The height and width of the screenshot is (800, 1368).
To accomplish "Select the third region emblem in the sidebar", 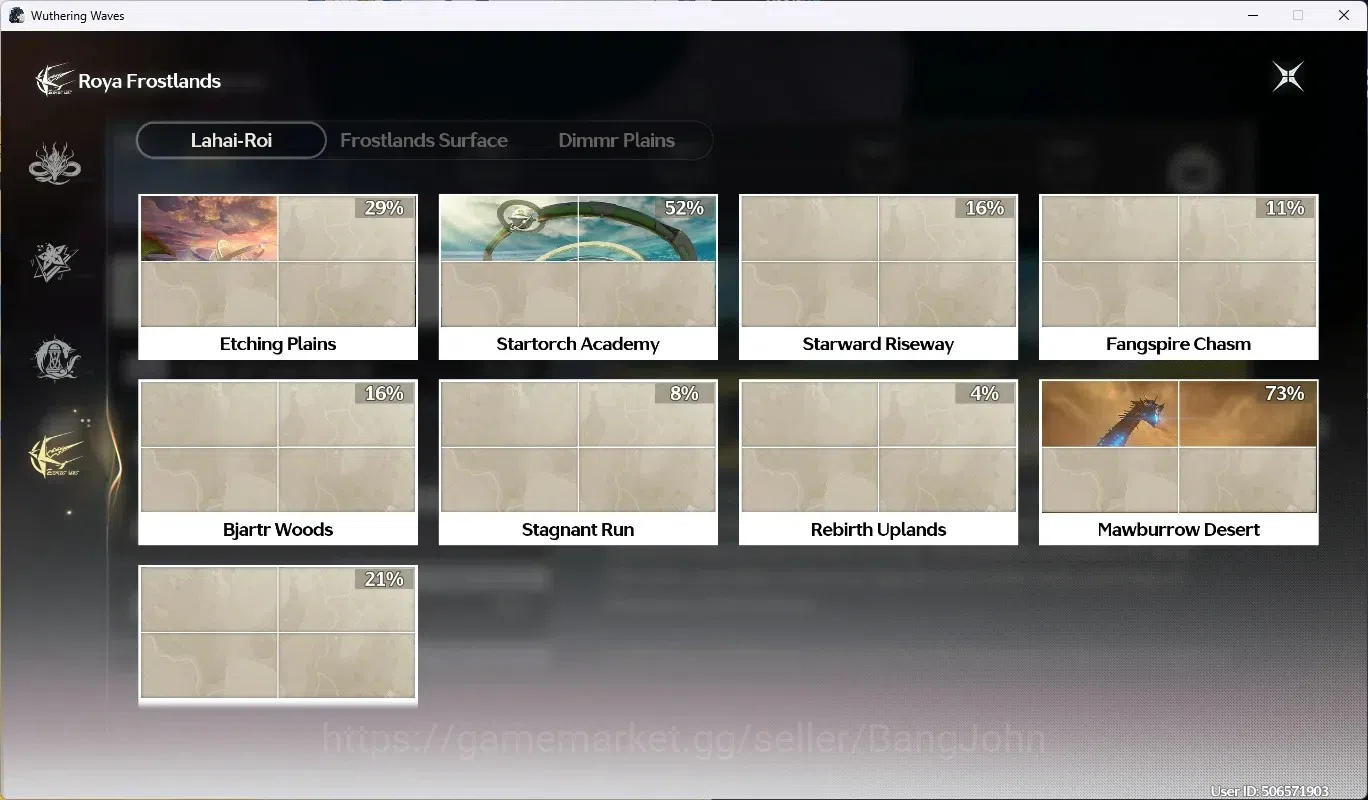I will (56, 358).
